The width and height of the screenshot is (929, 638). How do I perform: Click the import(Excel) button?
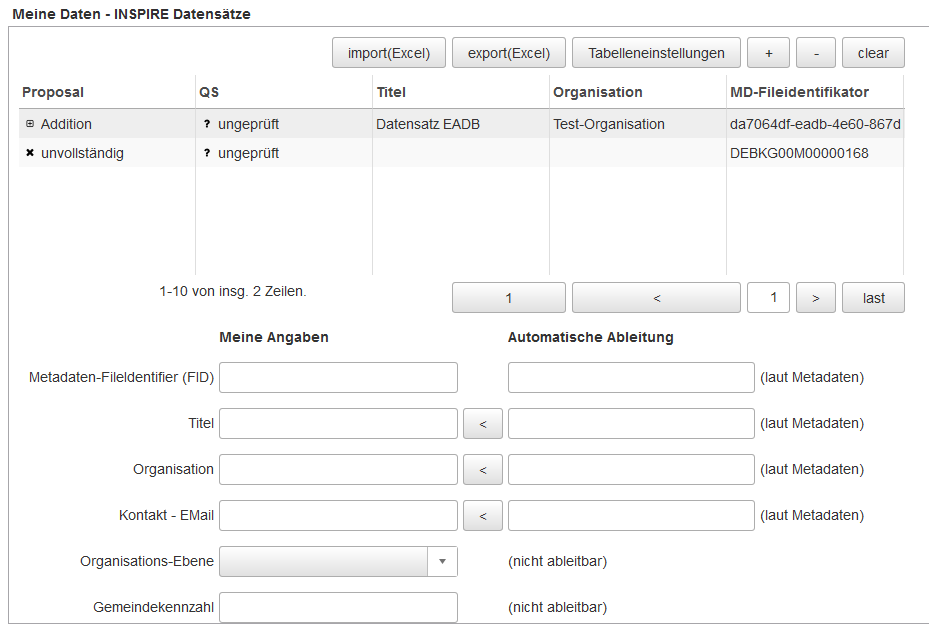tap(389, 53)
